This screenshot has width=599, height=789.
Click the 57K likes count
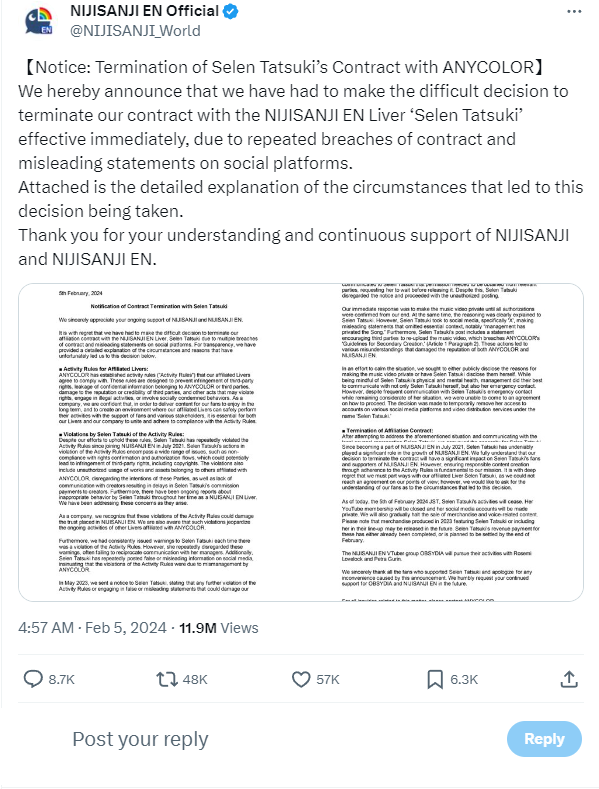click(x=328, y=680)
